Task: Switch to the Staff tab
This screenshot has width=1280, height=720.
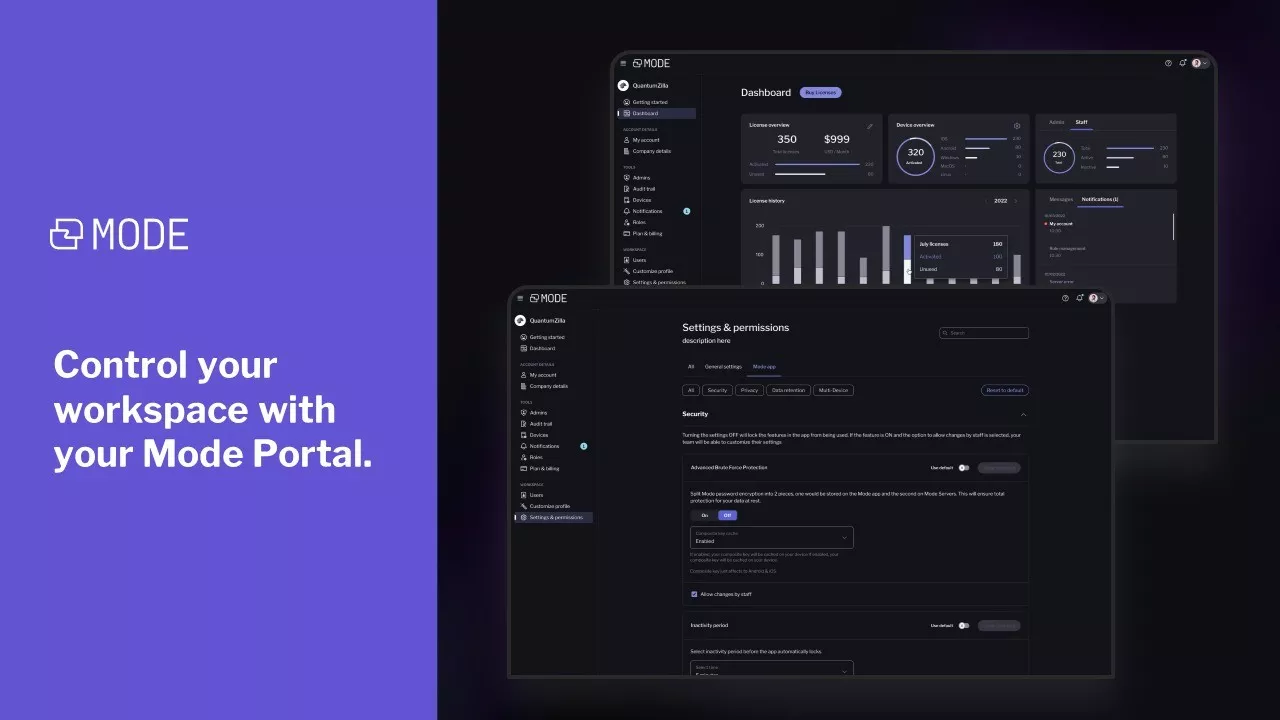Action: (x=1081, y=123)
